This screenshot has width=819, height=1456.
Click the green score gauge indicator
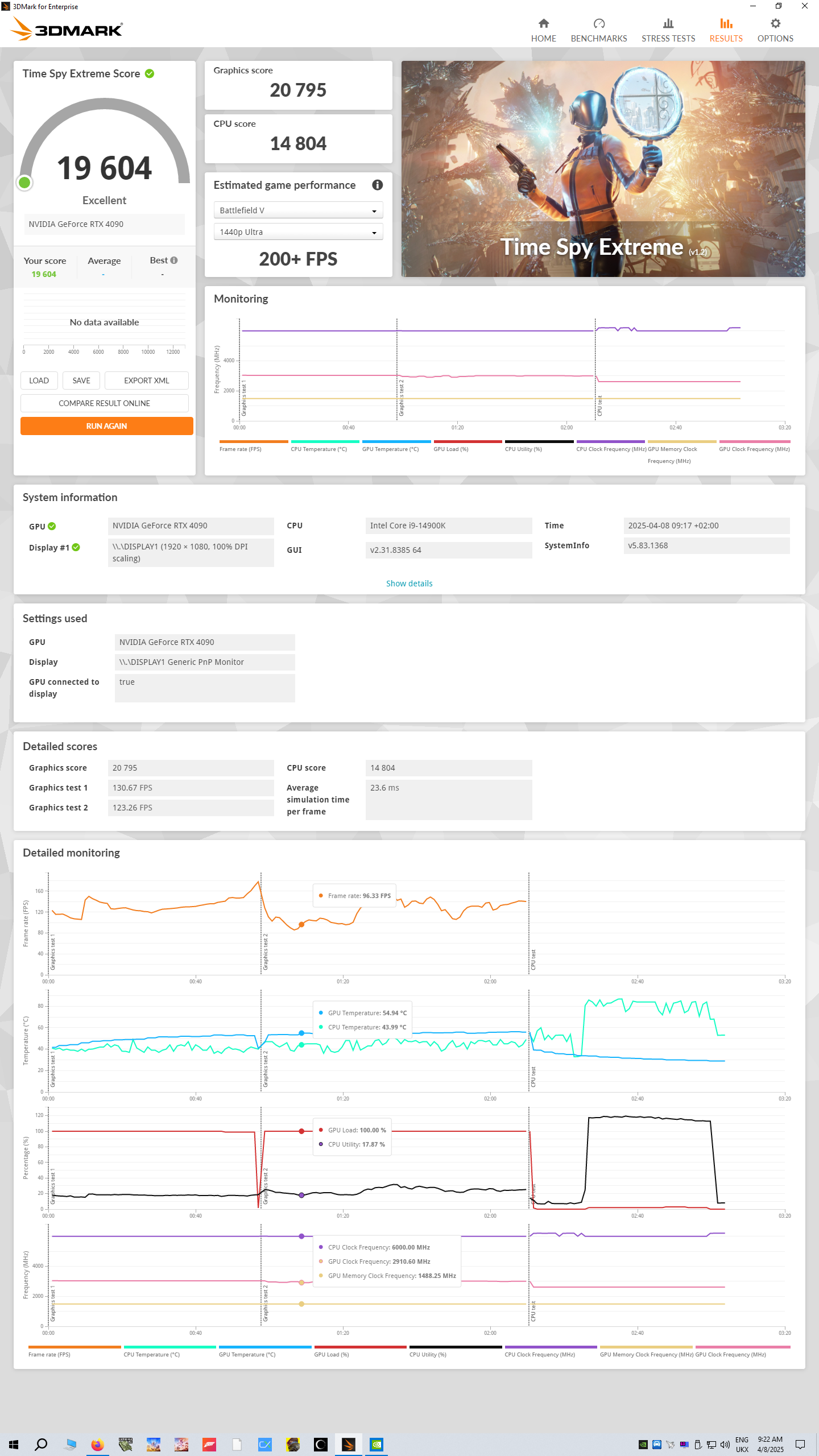[24, 183]
